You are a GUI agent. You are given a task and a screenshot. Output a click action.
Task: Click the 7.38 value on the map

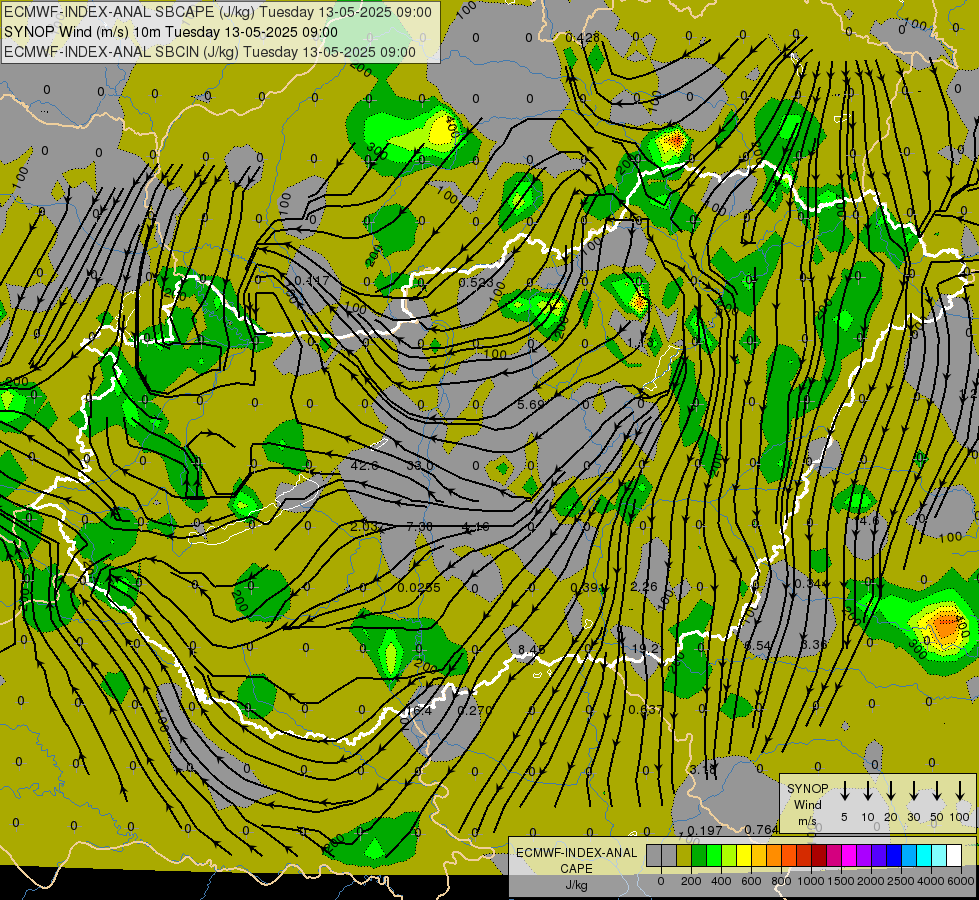pyautogui.click(x=420, y=527)
